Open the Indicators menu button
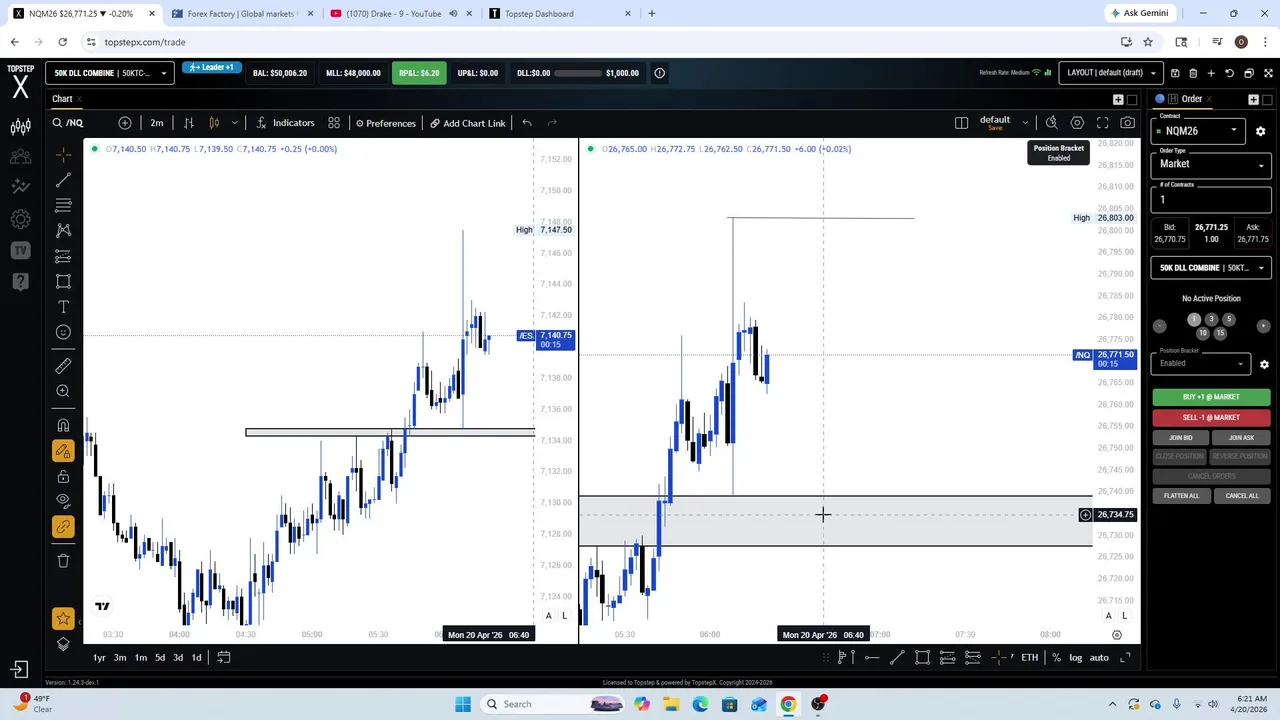 (x=285, y=123)
